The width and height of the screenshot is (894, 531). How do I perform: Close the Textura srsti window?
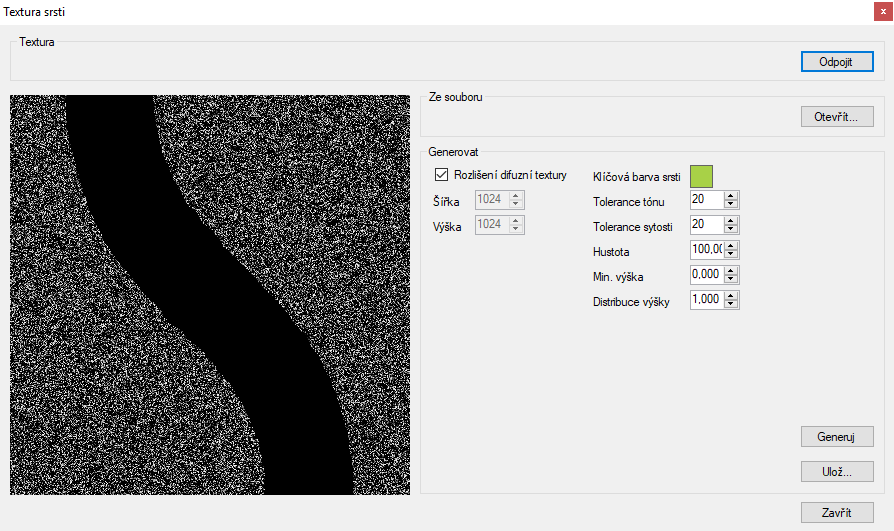tap(882, 10)
